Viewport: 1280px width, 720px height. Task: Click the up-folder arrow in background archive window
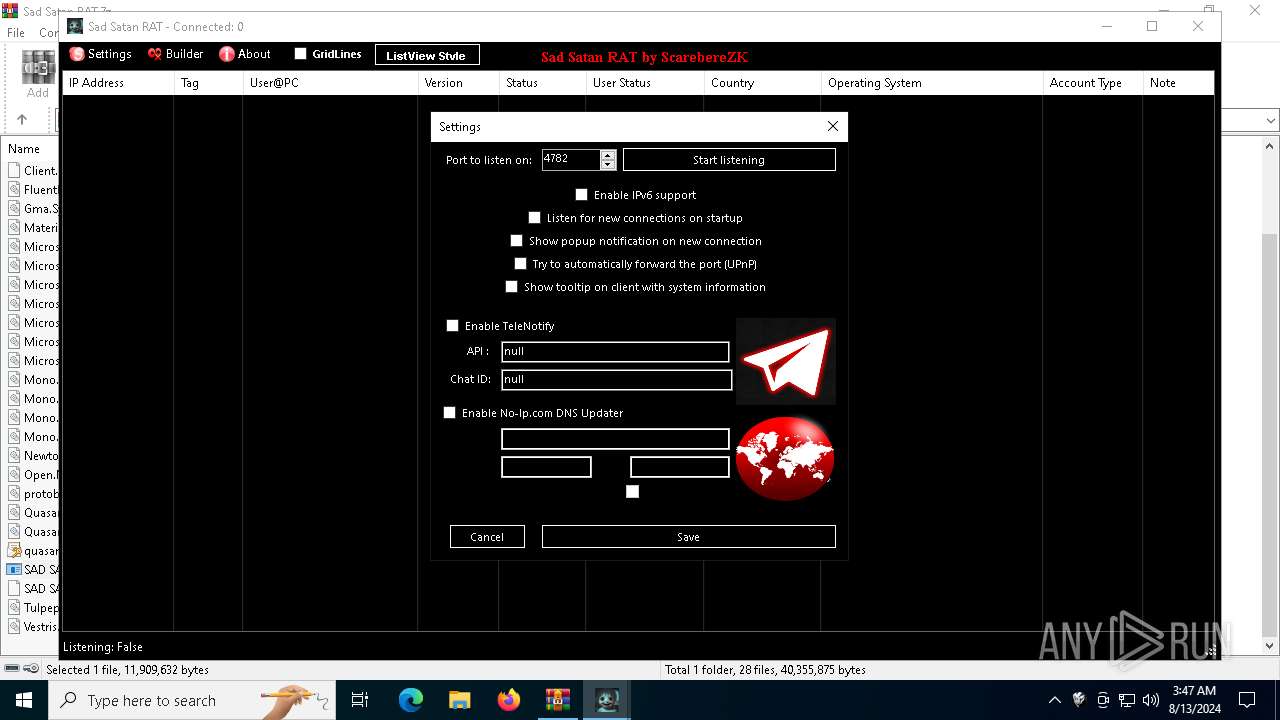(22, 119)
